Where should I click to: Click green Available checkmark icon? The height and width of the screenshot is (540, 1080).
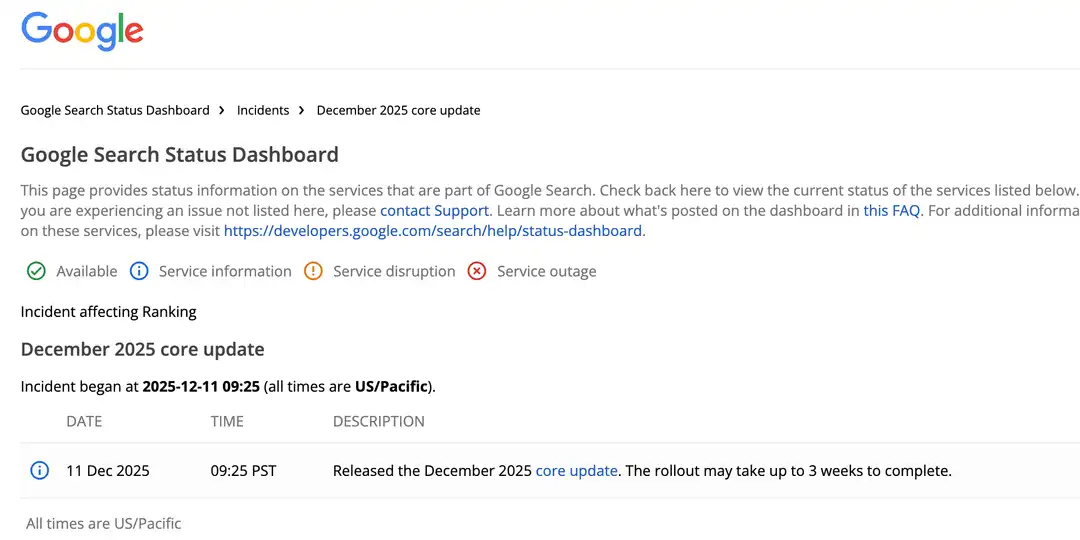coord(36,271)
